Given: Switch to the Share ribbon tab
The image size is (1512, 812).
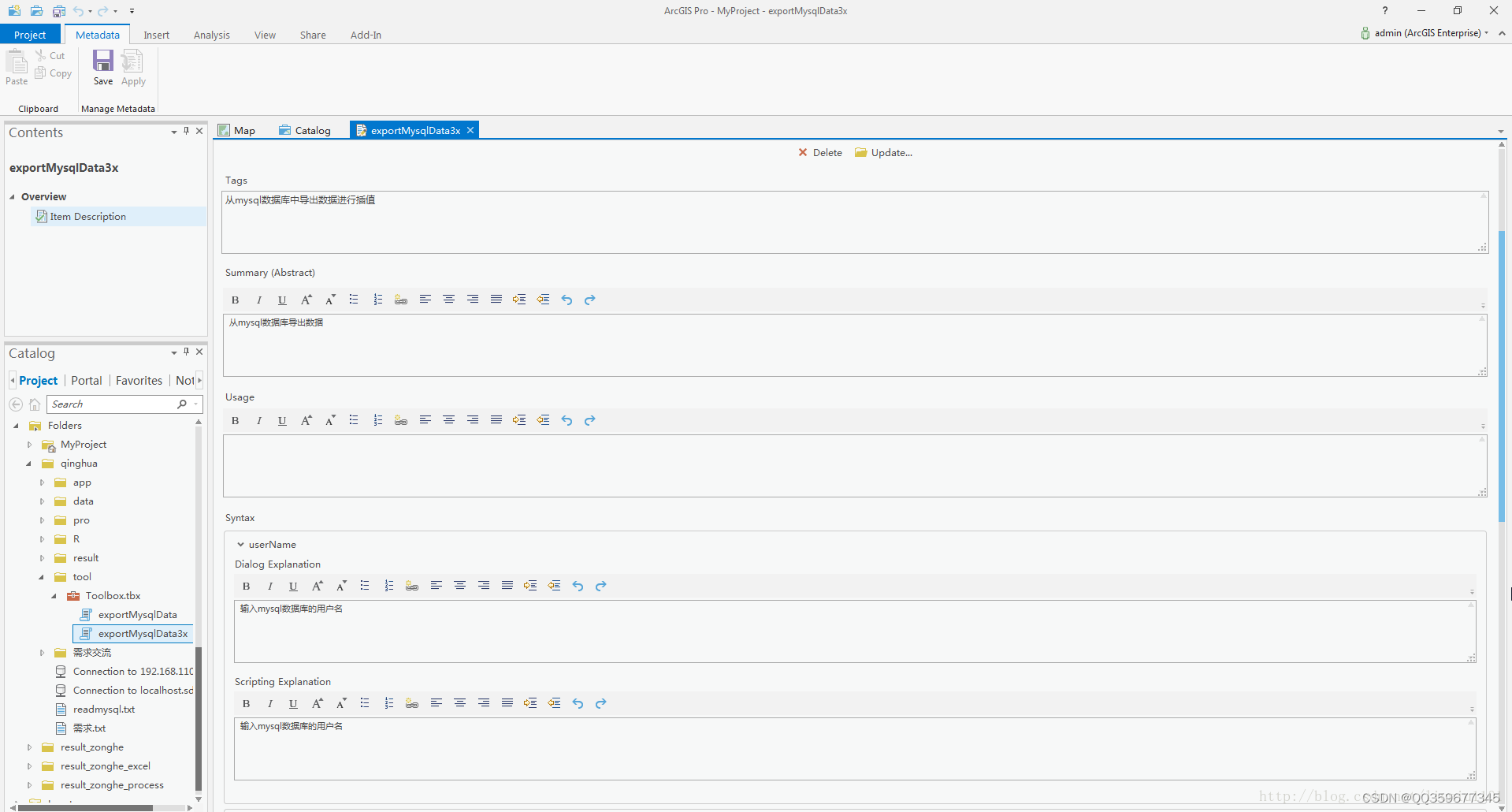Looking at the screenshot, I should tap(313, 35).
